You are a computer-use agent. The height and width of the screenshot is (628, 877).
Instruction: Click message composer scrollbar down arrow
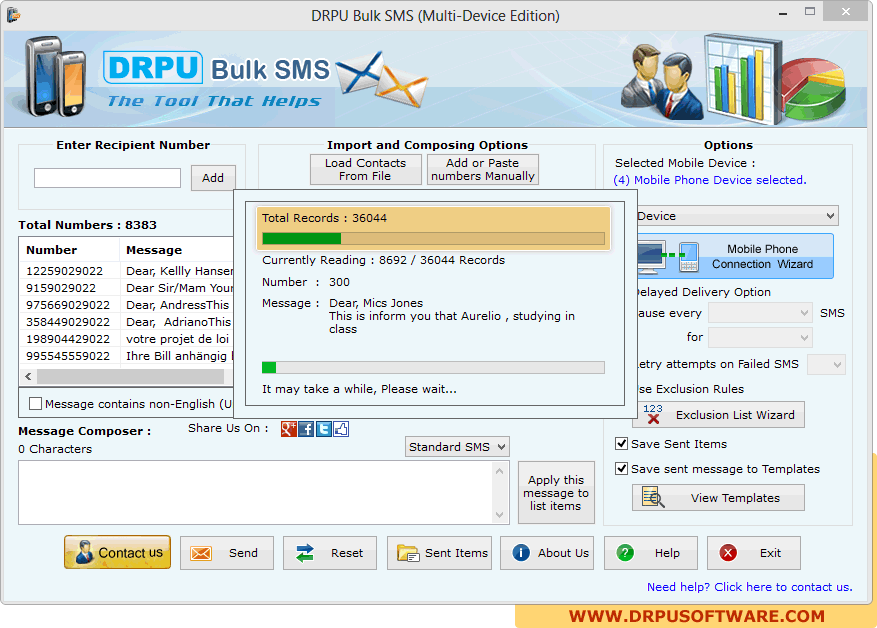point(500,515)
